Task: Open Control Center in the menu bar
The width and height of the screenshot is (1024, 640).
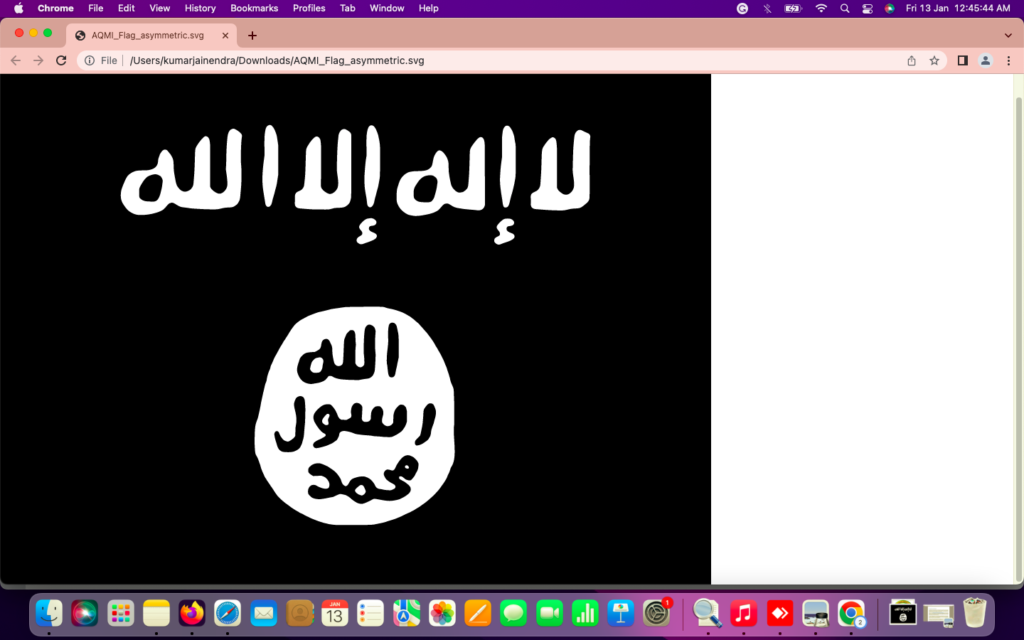Action: (x=867, y=8)
